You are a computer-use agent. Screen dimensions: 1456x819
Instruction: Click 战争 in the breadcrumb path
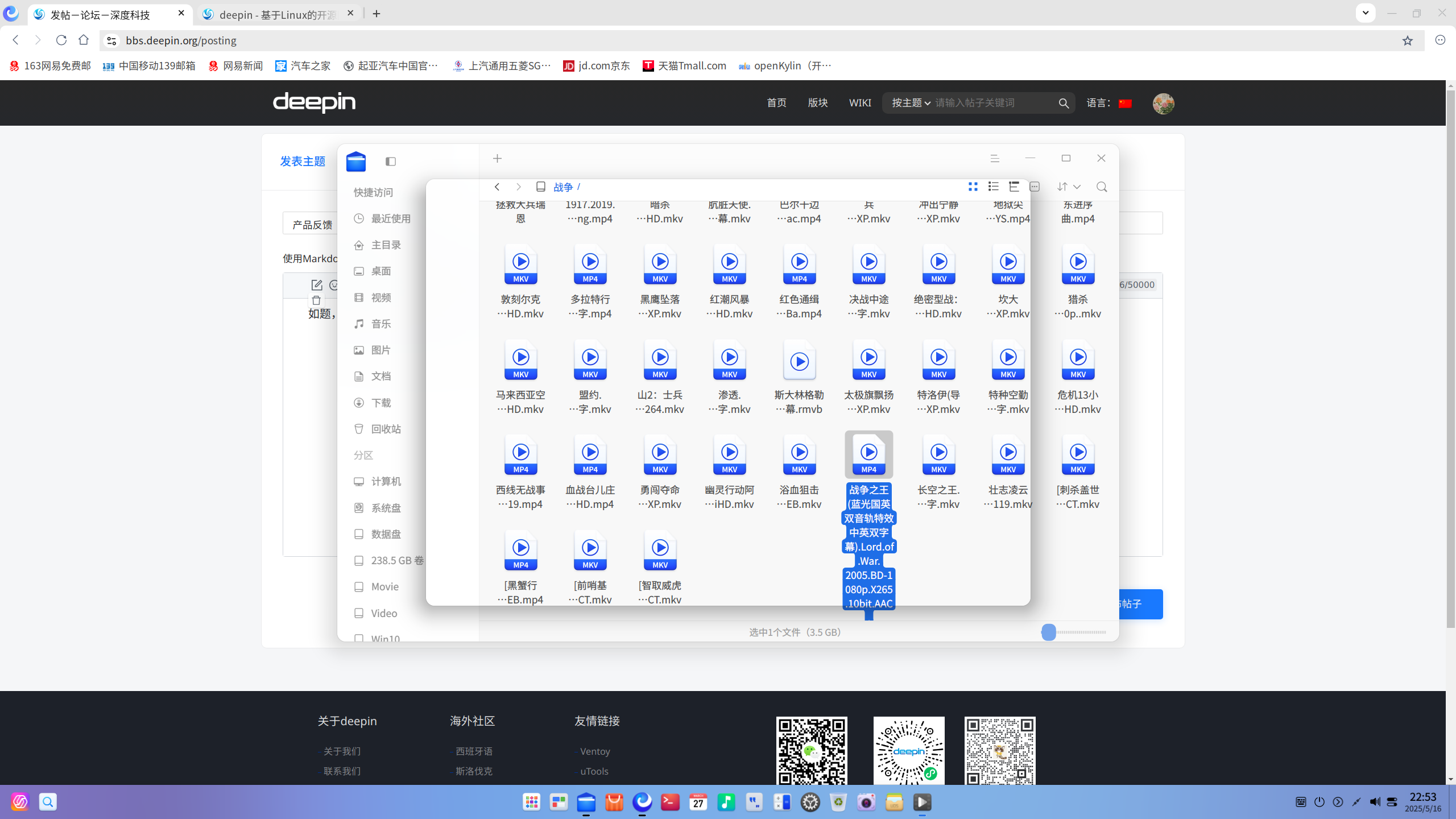(x=563, y=187)
